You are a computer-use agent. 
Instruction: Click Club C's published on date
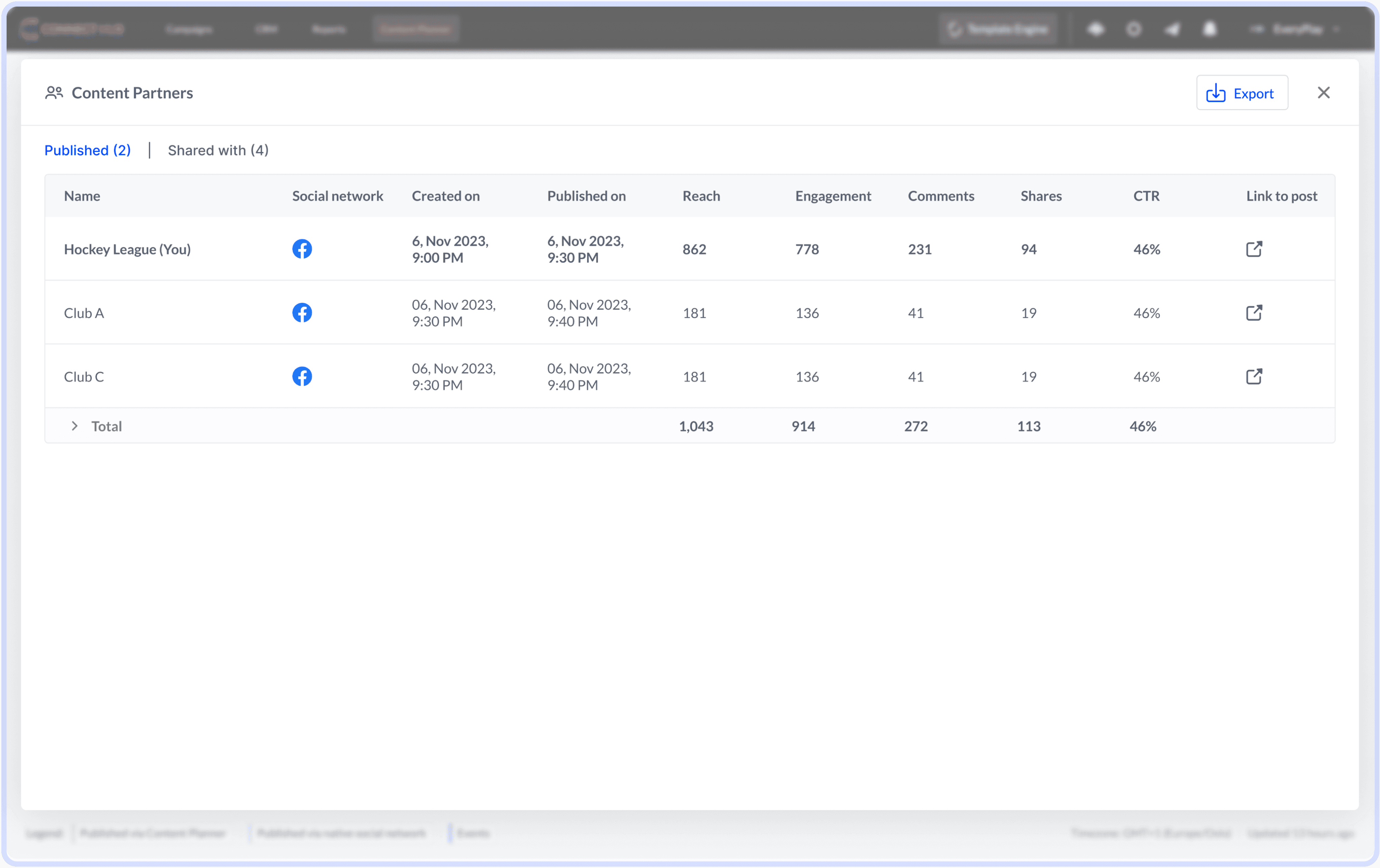point(589,377)
